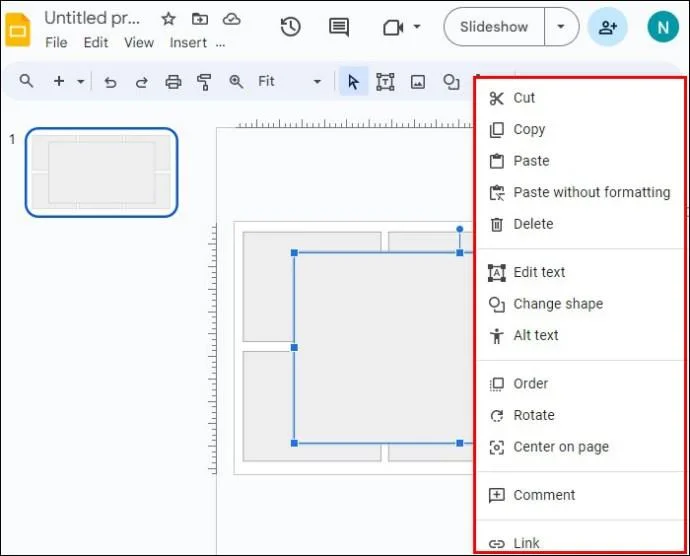Expand the video call options arrow
The image size is (690, 556).
(x=417, y=27)
